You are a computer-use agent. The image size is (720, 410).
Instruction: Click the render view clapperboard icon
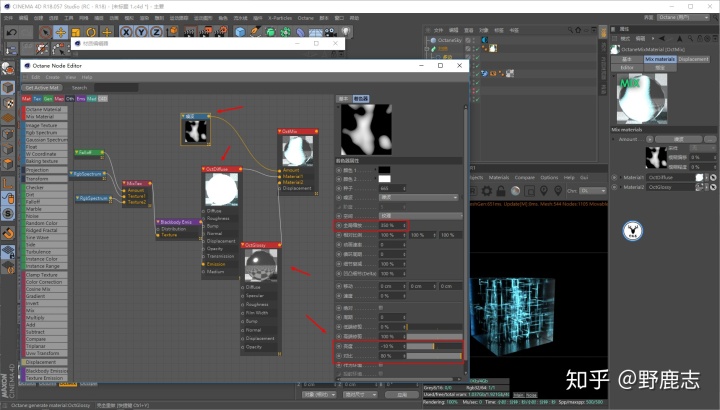pos(190,32)
